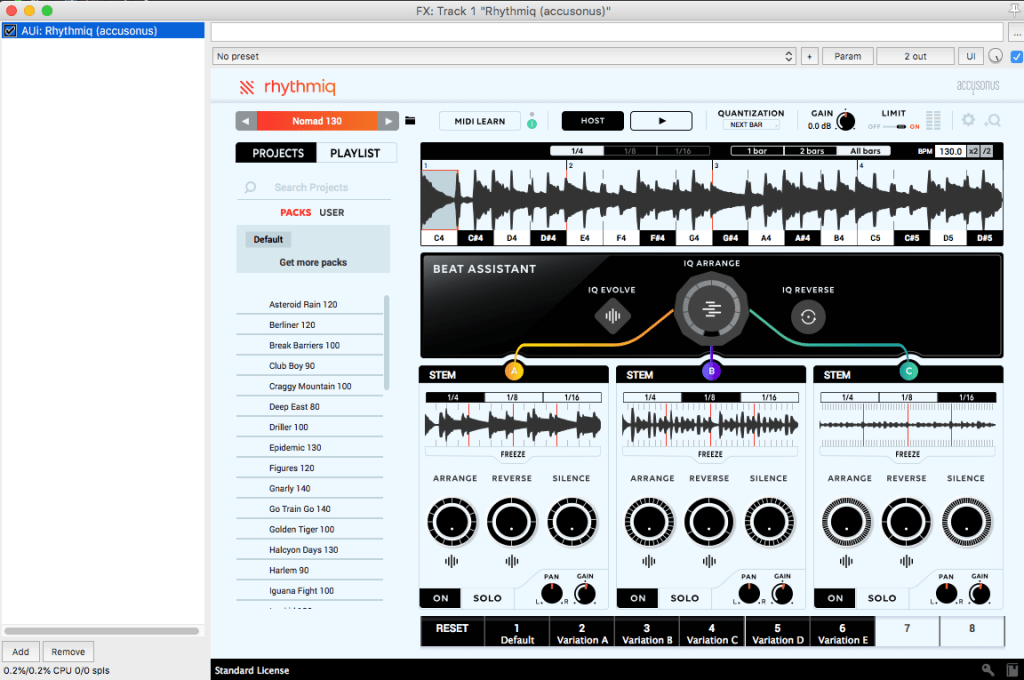
Task: Click the magnifier icon beside settings gear
Action: [x=993, y=120]
